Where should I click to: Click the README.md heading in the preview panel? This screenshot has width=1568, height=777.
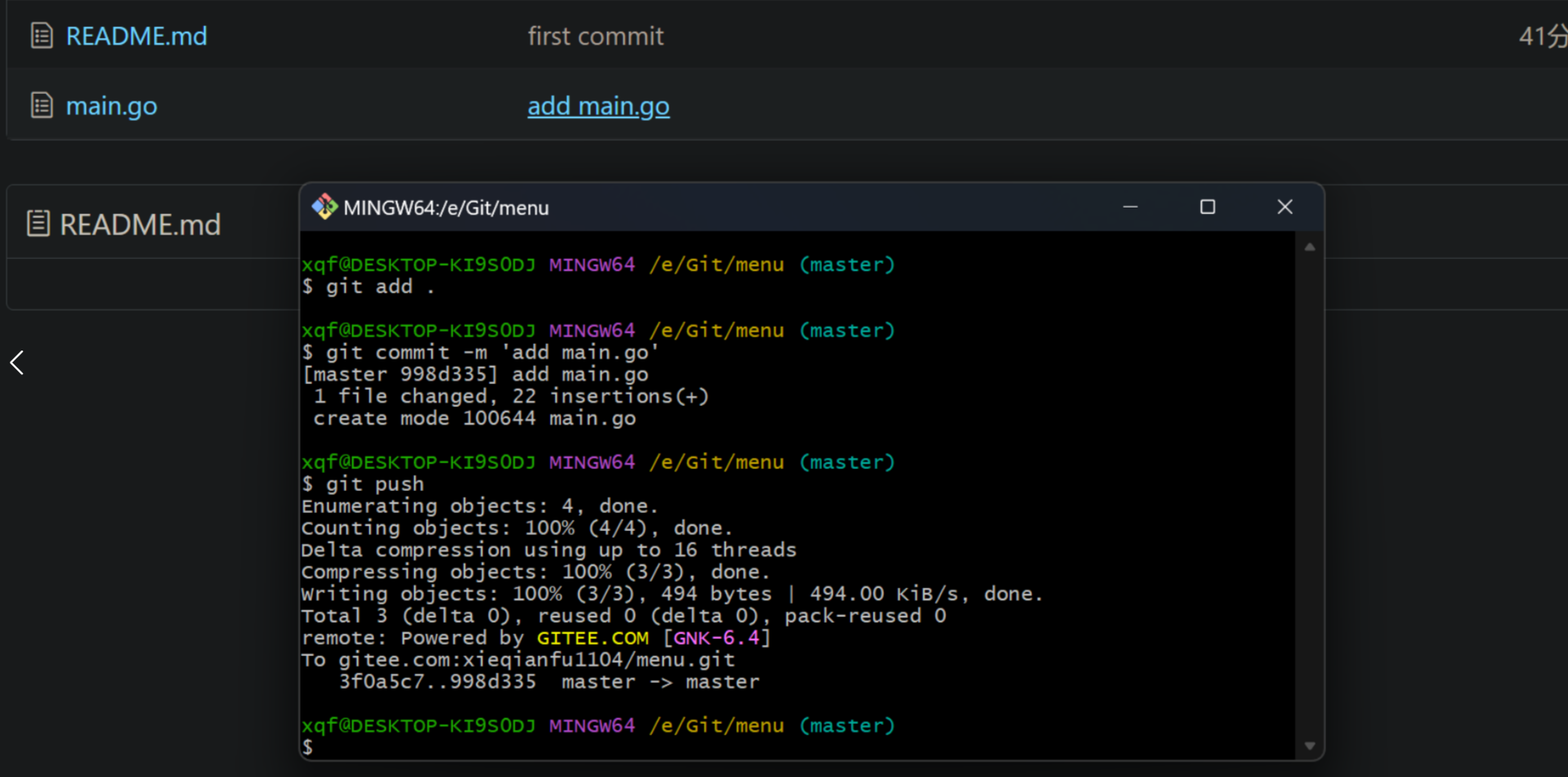coord(140,225)
